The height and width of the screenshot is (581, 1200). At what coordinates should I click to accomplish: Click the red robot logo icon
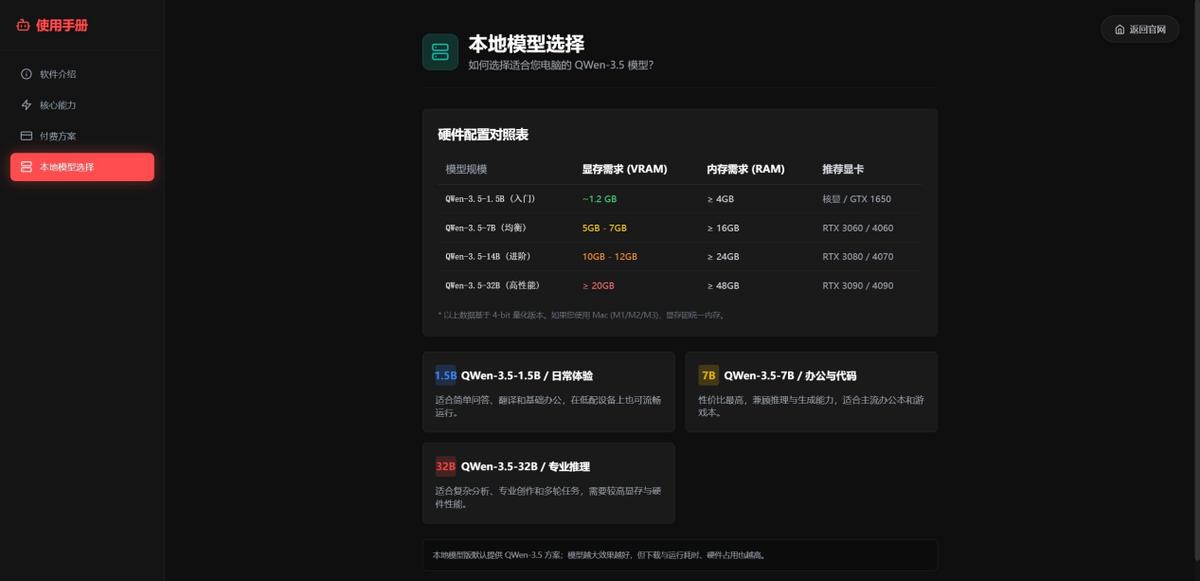click(x=23, y=25)
